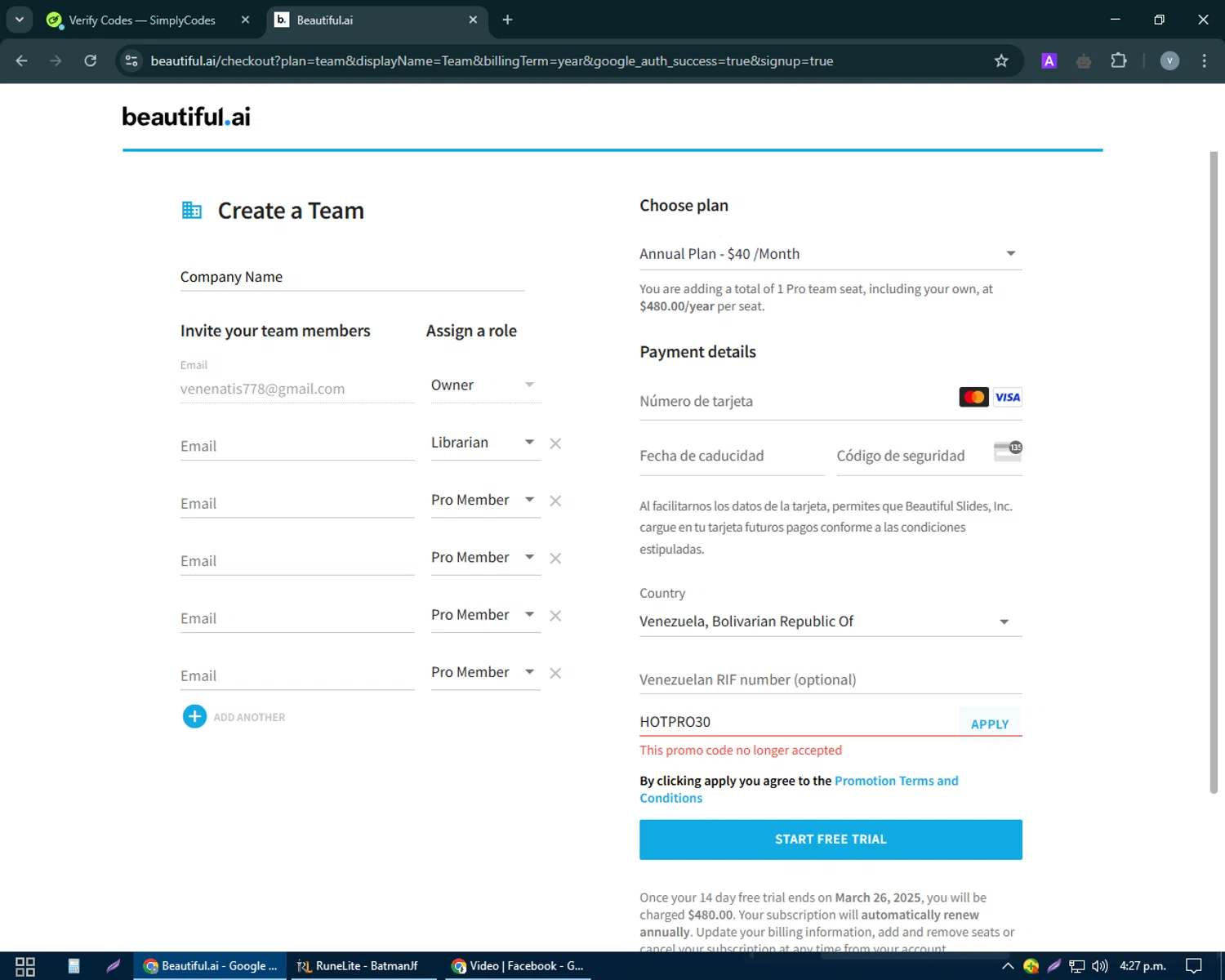Click the calculator icon on the taskbar

click(x=73, y=966)
